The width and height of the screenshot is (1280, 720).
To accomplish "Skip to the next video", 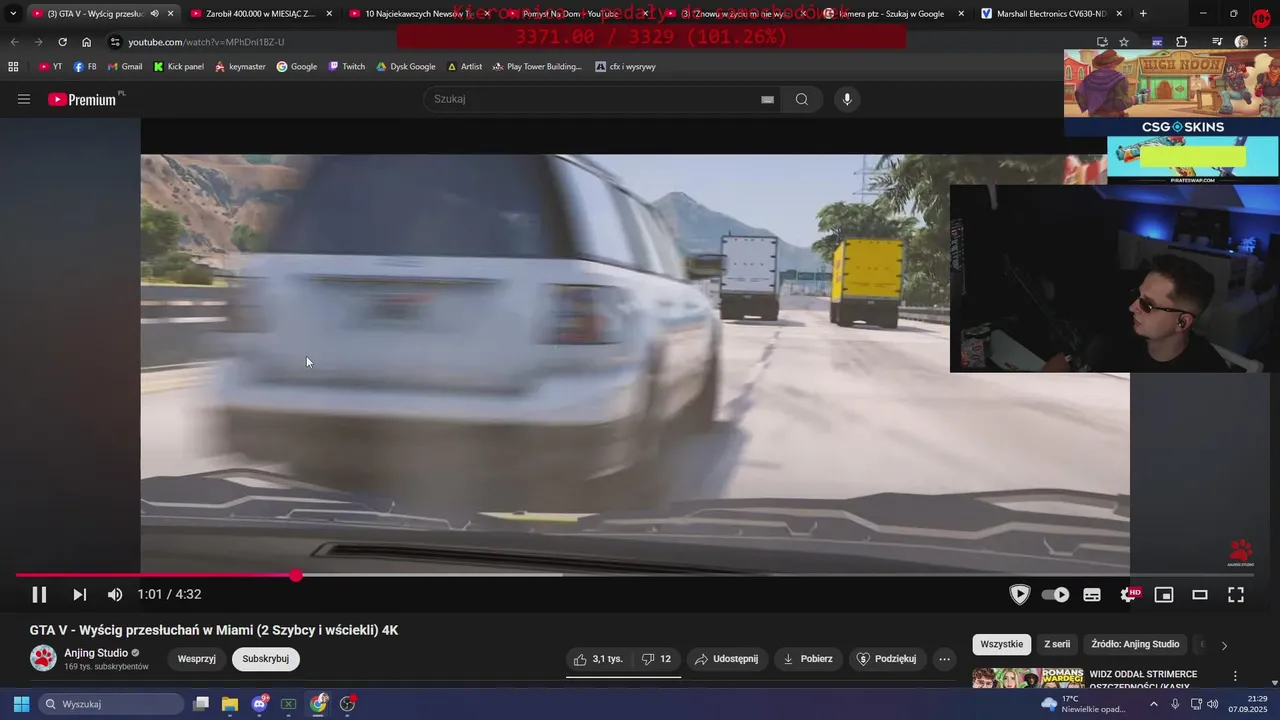I will [x=79, y=594].
